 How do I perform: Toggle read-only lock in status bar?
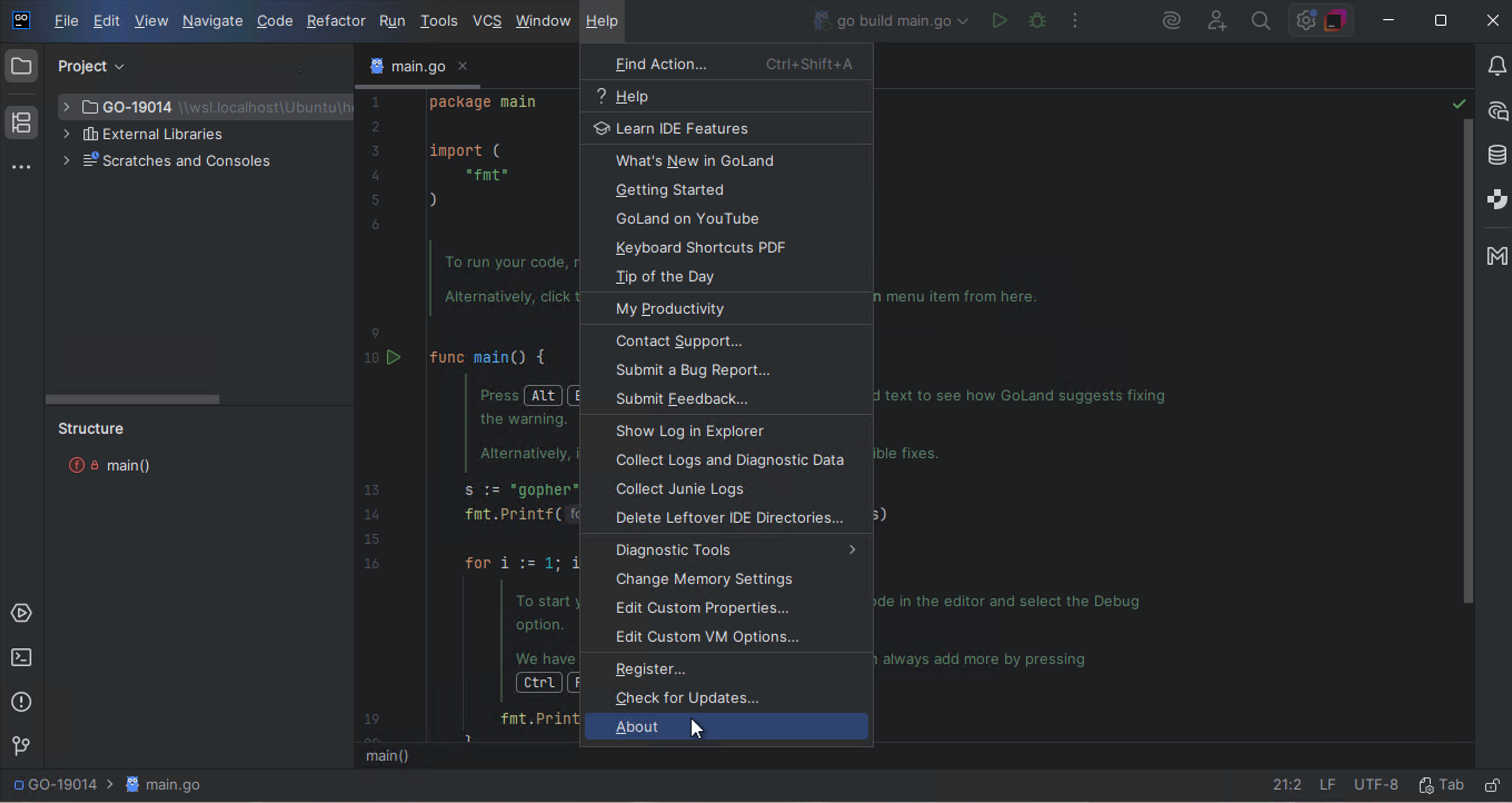1493,785
